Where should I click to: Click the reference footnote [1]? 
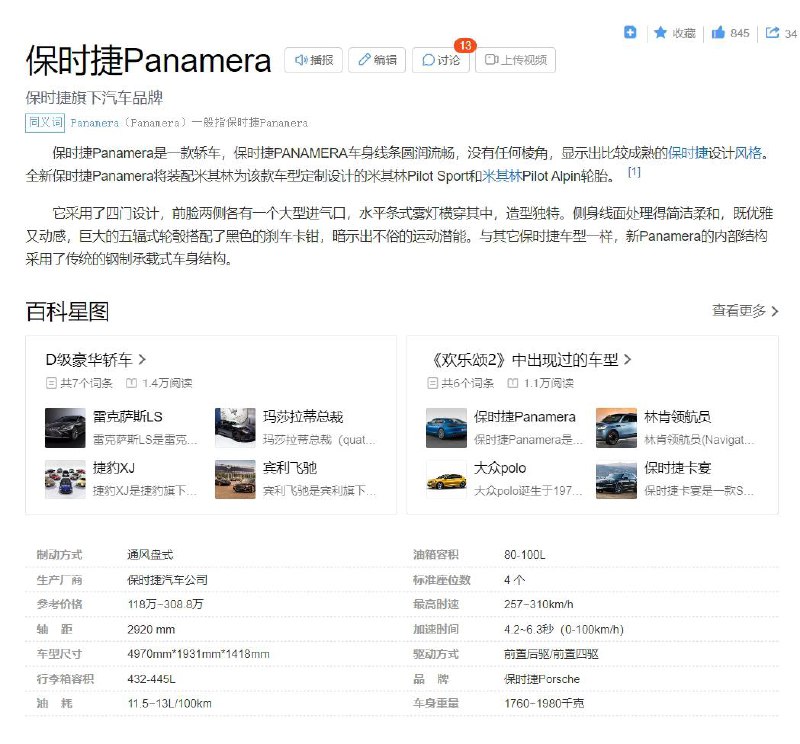tap(634, 172)
